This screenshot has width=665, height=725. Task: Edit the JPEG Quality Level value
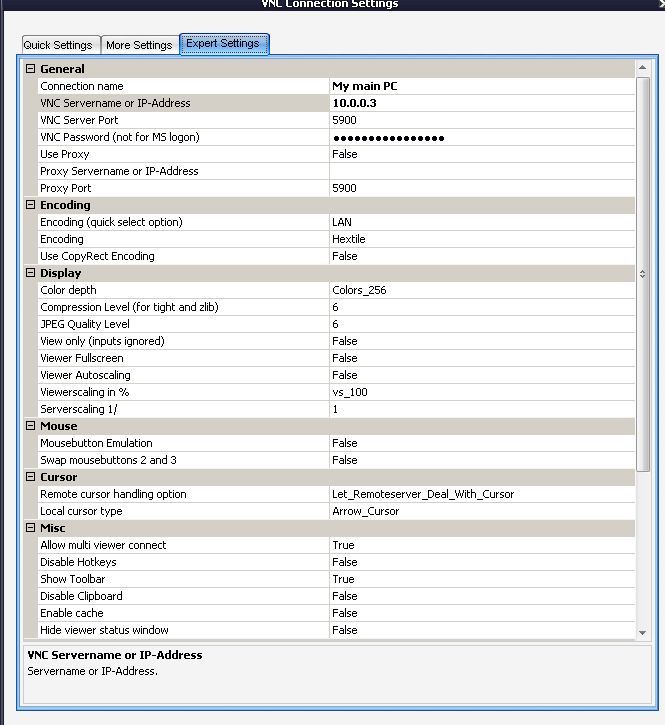[x=482, y=324]
